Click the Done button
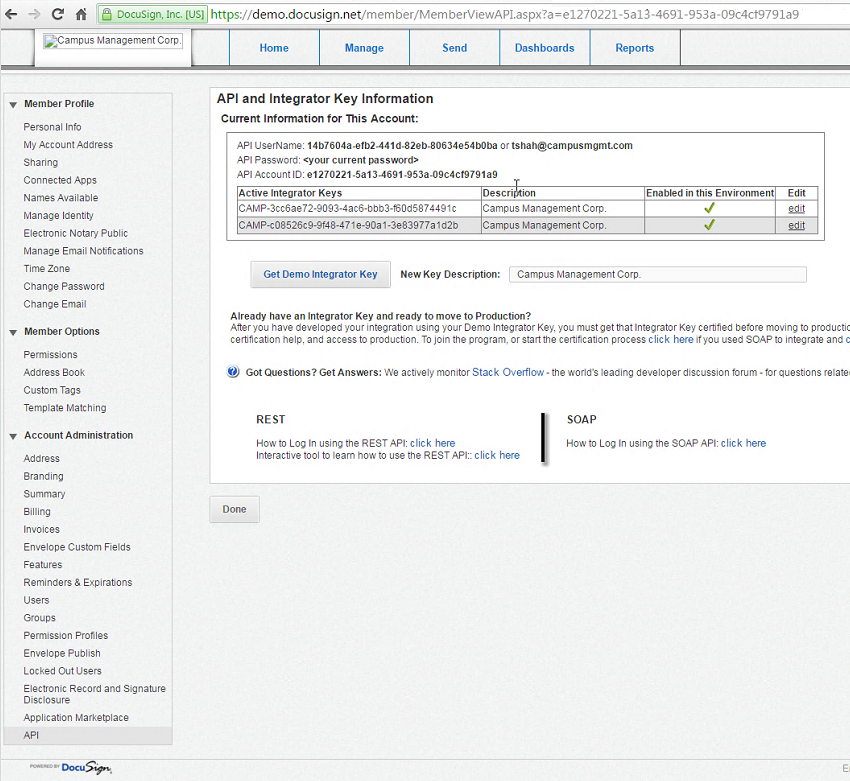The height and width of the screenshot is (781, 850). point(234,509)
